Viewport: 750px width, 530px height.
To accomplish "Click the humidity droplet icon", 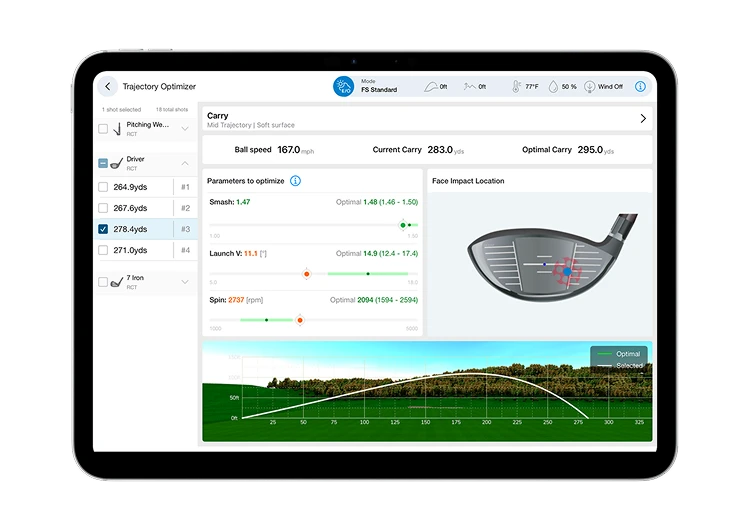I will [x=553, y=87].
